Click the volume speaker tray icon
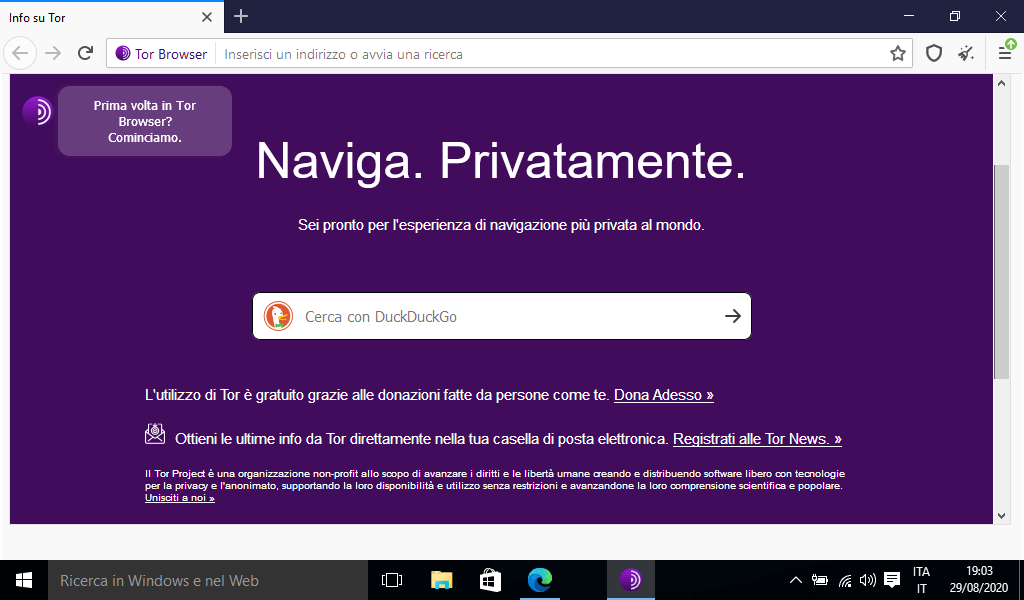 coord(868,580)
